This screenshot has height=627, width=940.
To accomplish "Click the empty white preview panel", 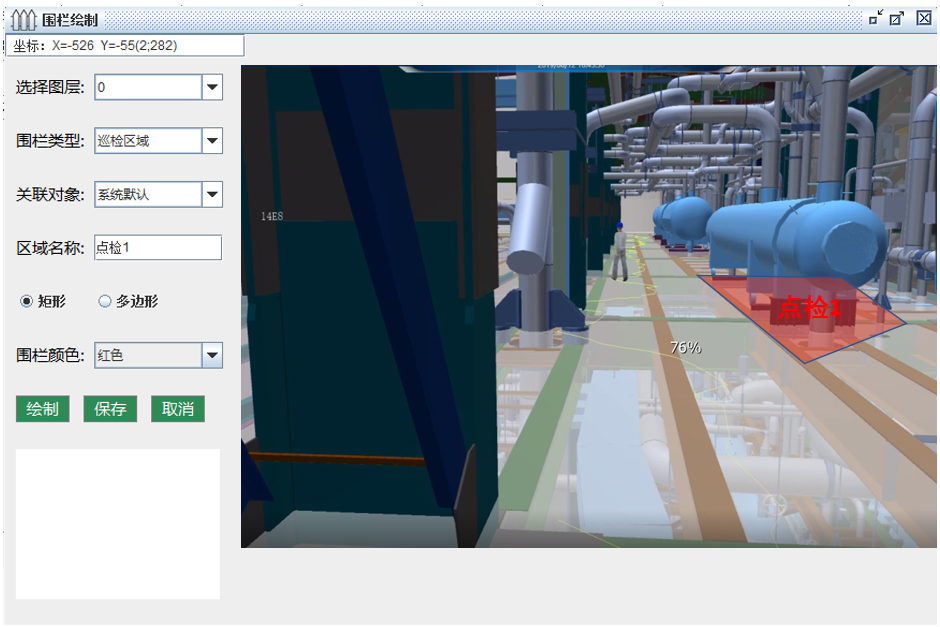I will (x=118, y=523).
